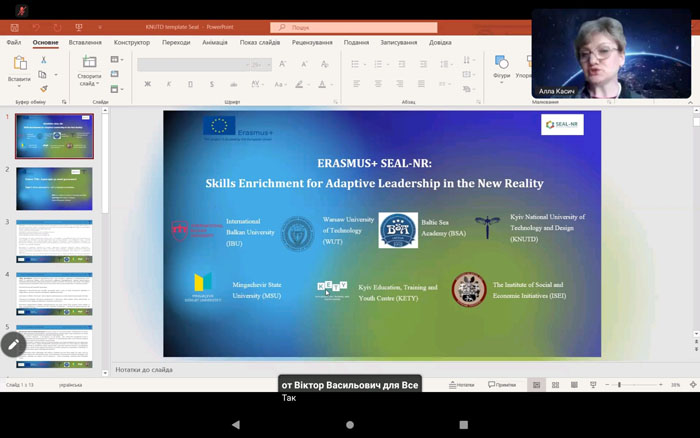This screenshot has width=700, height=438.
Task: Click the Cut scissors icon
Action: (44, 60)
